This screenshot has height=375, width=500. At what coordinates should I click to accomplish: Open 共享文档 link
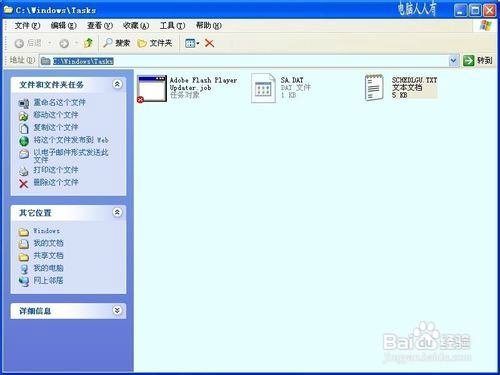48,256
